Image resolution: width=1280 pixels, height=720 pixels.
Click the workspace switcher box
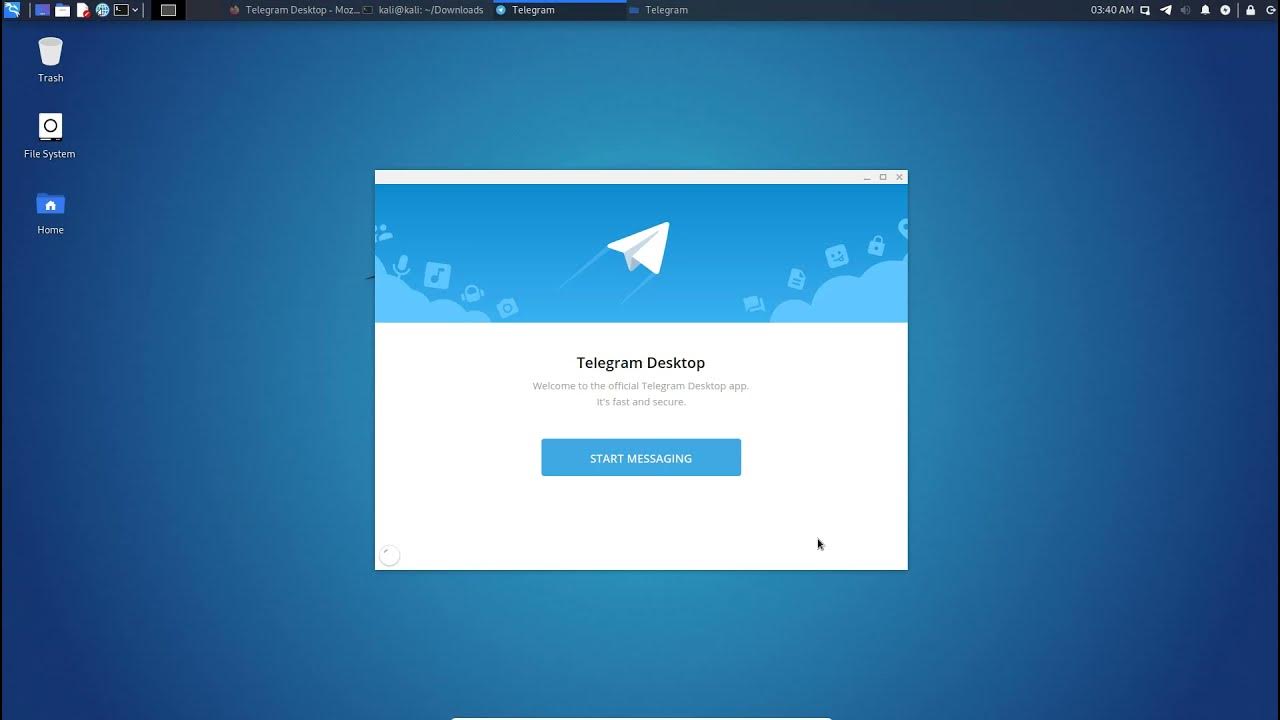click(x=168, y=10)
